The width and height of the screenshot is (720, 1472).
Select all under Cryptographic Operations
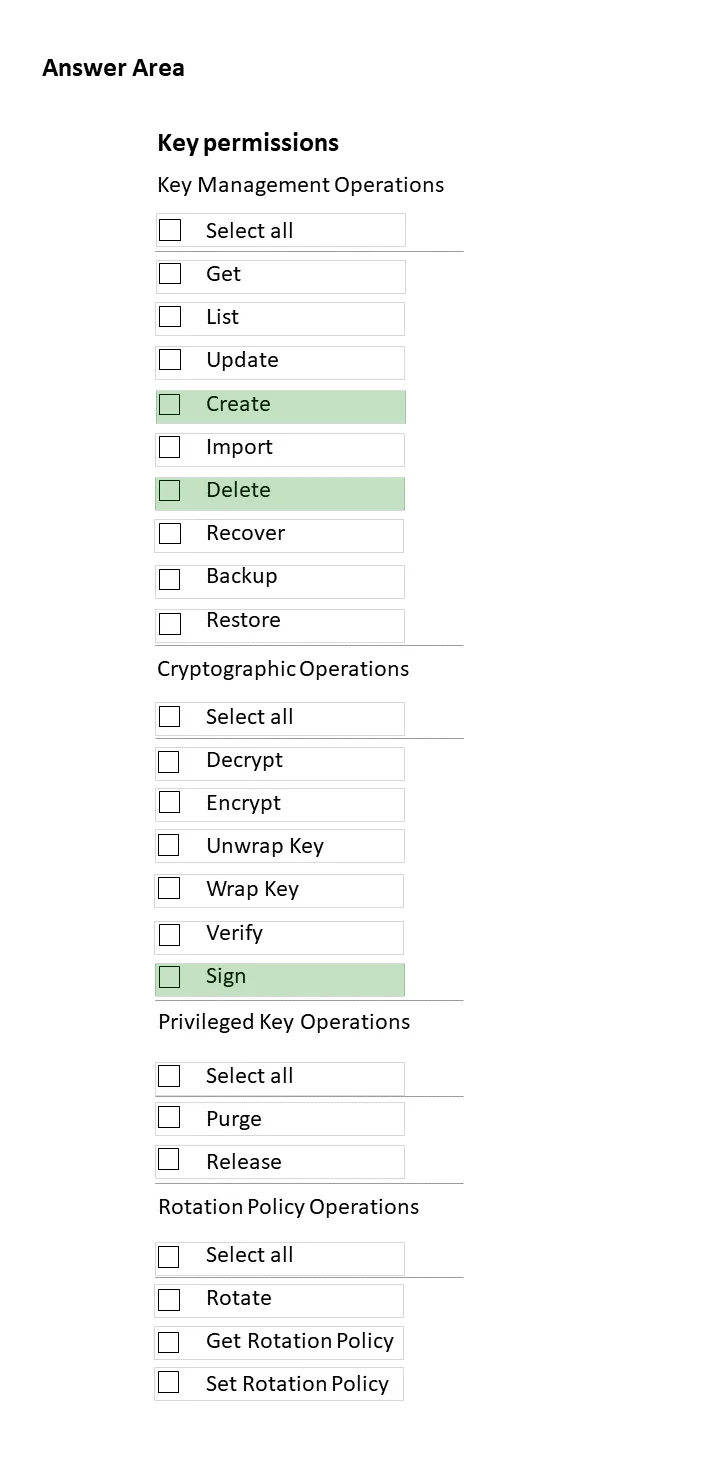tap(170, 716)
